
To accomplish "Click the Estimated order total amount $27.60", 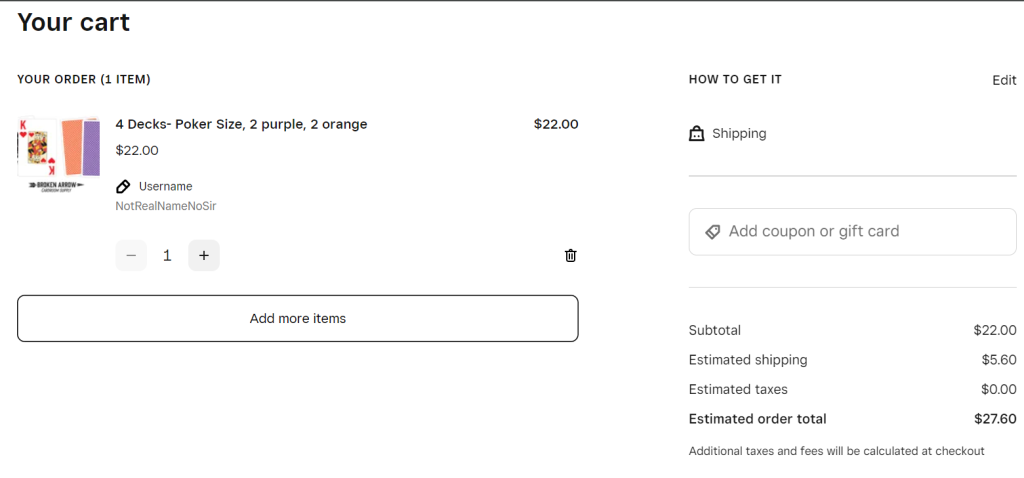I will (x=995, y=419).
